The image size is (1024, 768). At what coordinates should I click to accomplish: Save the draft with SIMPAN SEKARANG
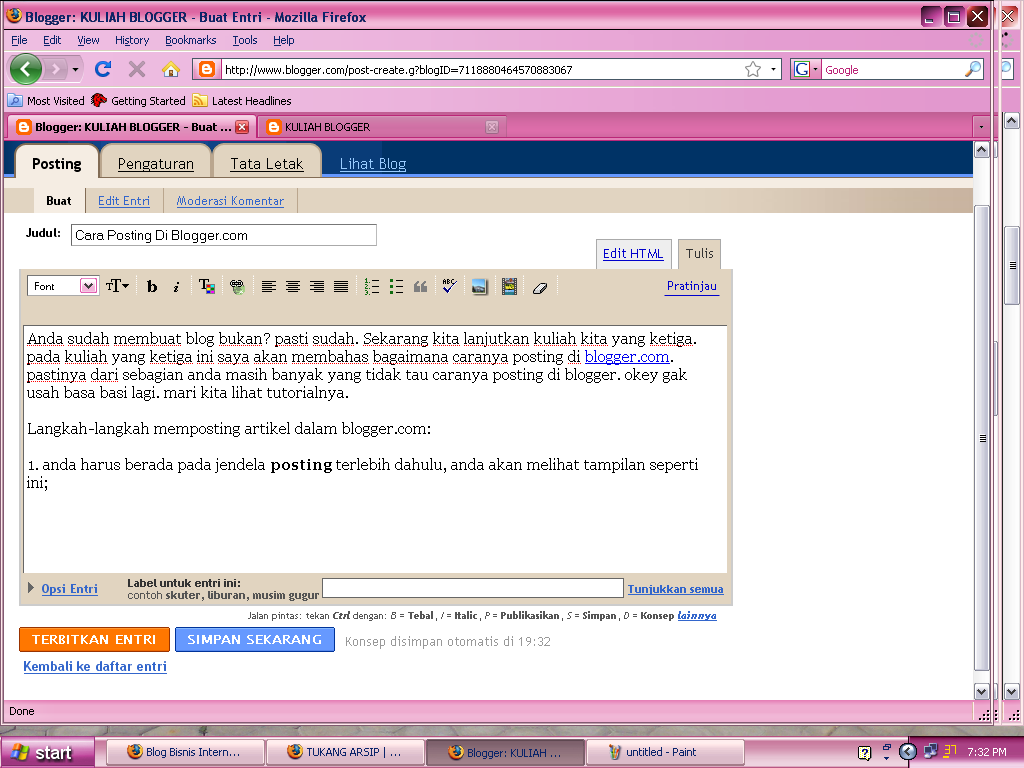click(x=255, y=639)
